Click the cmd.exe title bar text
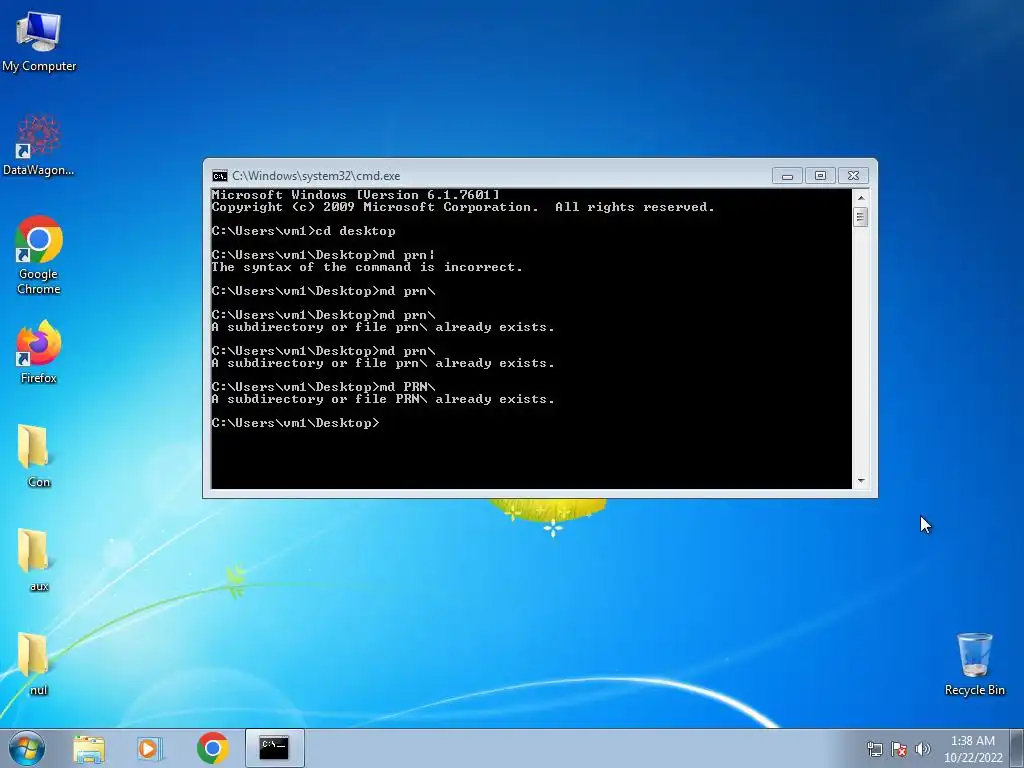The width and height of the screenshot is (1024, 768). [316, 176]
